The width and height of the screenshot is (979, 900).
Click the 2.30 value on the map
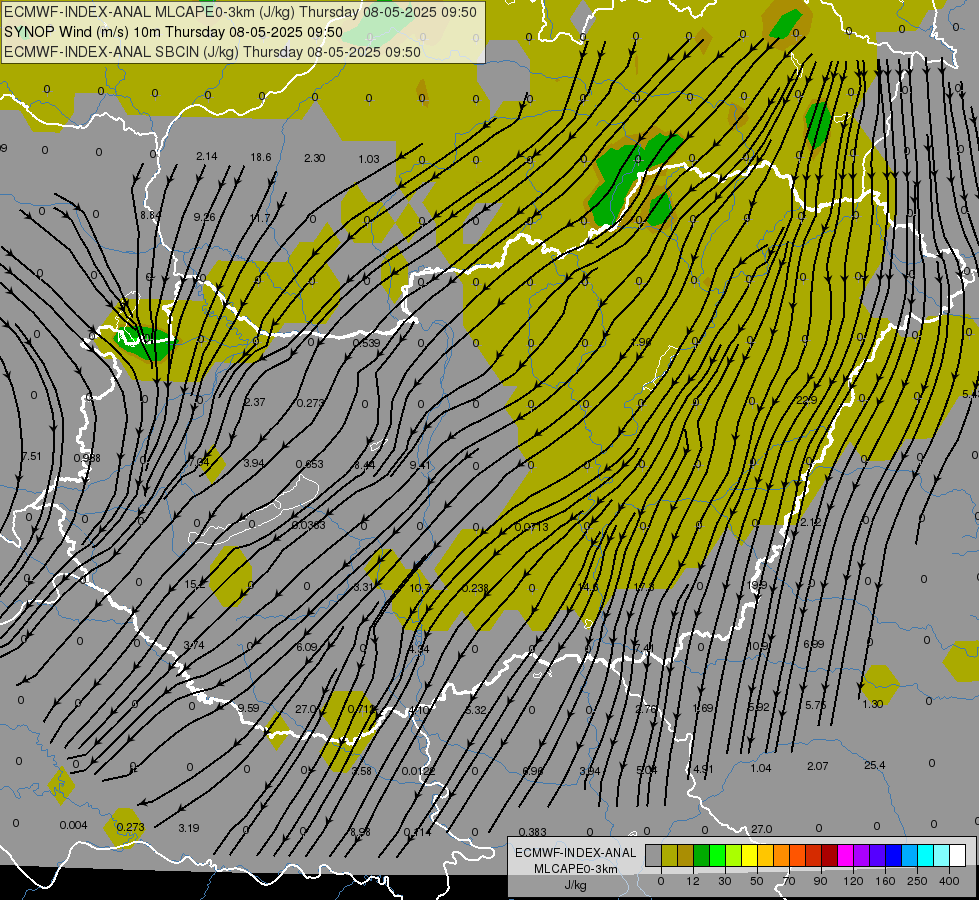(x=315, y=158)
